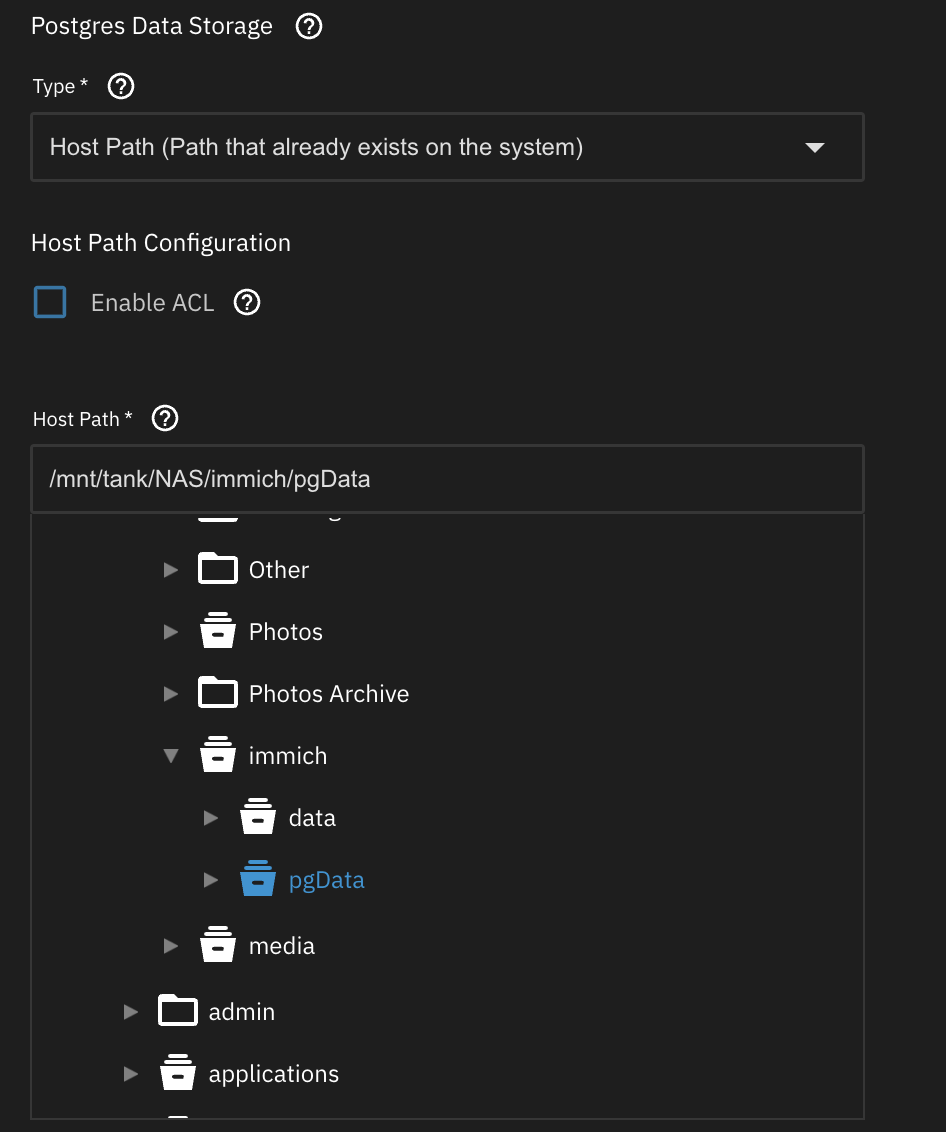The width and height of the screenshot is (946, 1132).
Task: Select the Photos Archive label
Action: pos(328,694)
